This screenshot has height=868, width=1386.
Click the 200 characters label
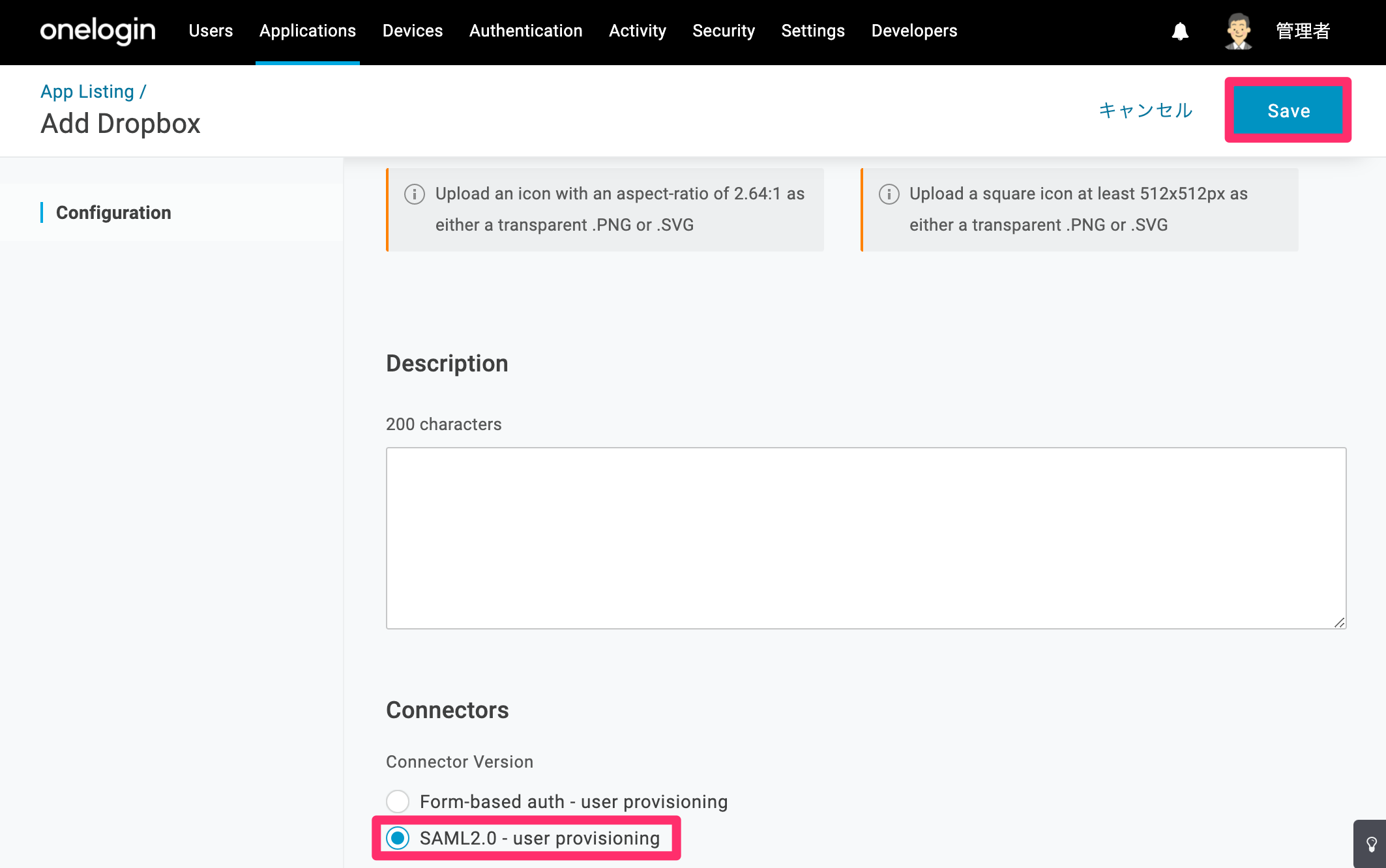coord(444,424)
